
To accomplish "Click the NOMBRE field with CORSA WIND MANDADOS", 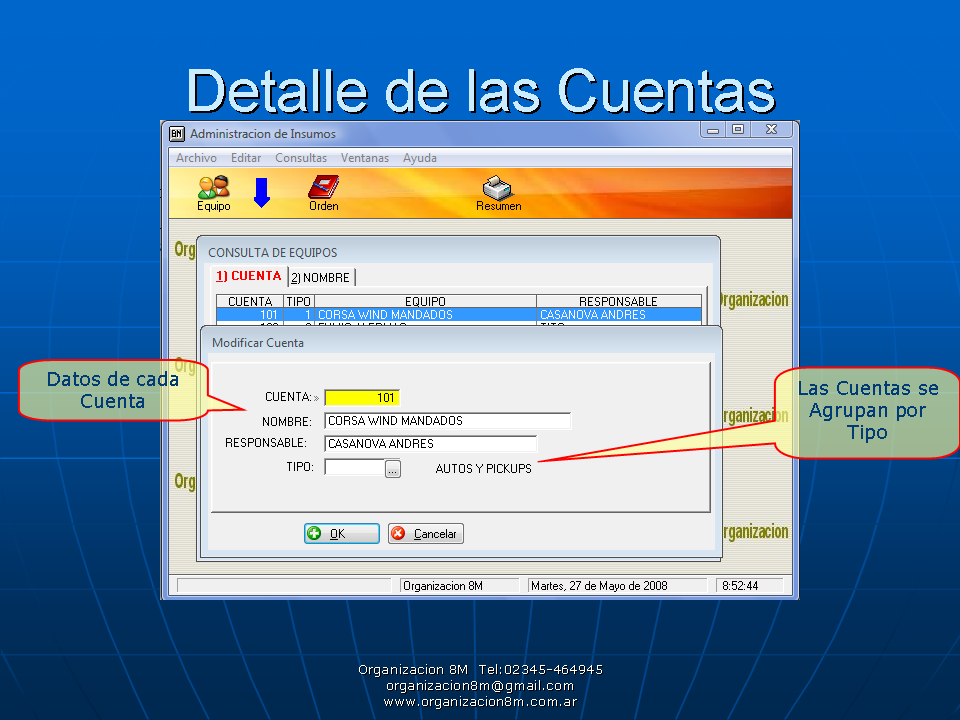I will pos(448,421).
